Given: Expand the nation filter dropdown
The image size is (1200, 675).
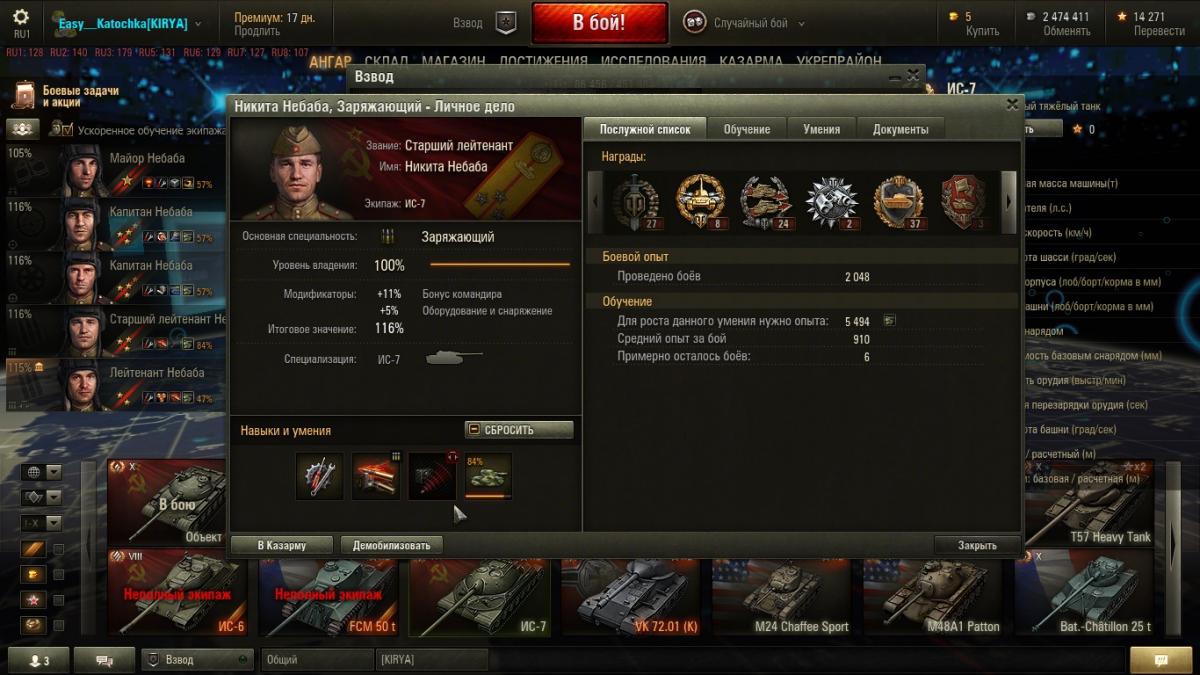Looking at the screenshot, I should click(x=54, y=472).
